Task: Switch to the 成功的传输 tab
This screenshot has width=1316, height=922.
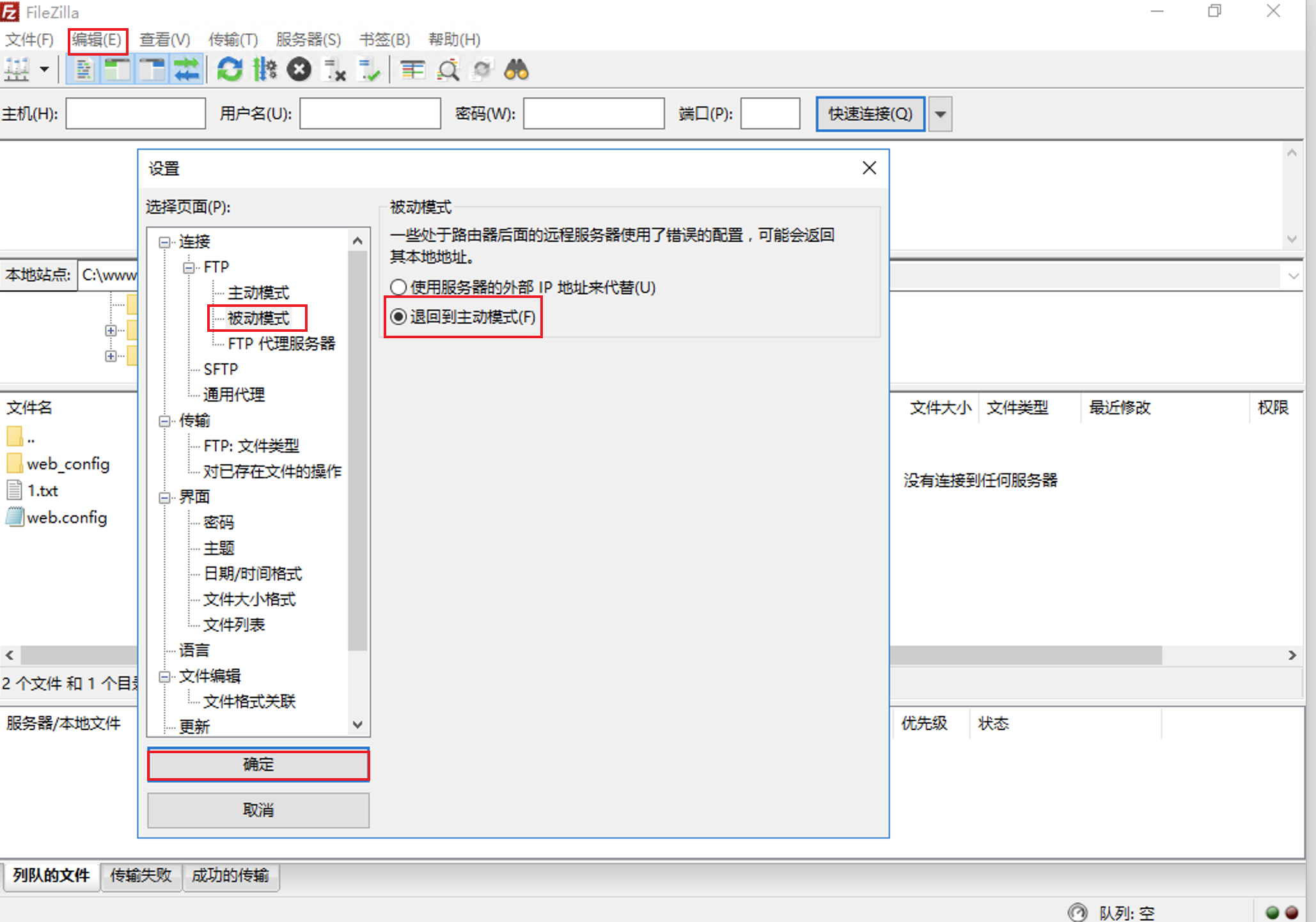Action: coord(230,875)
